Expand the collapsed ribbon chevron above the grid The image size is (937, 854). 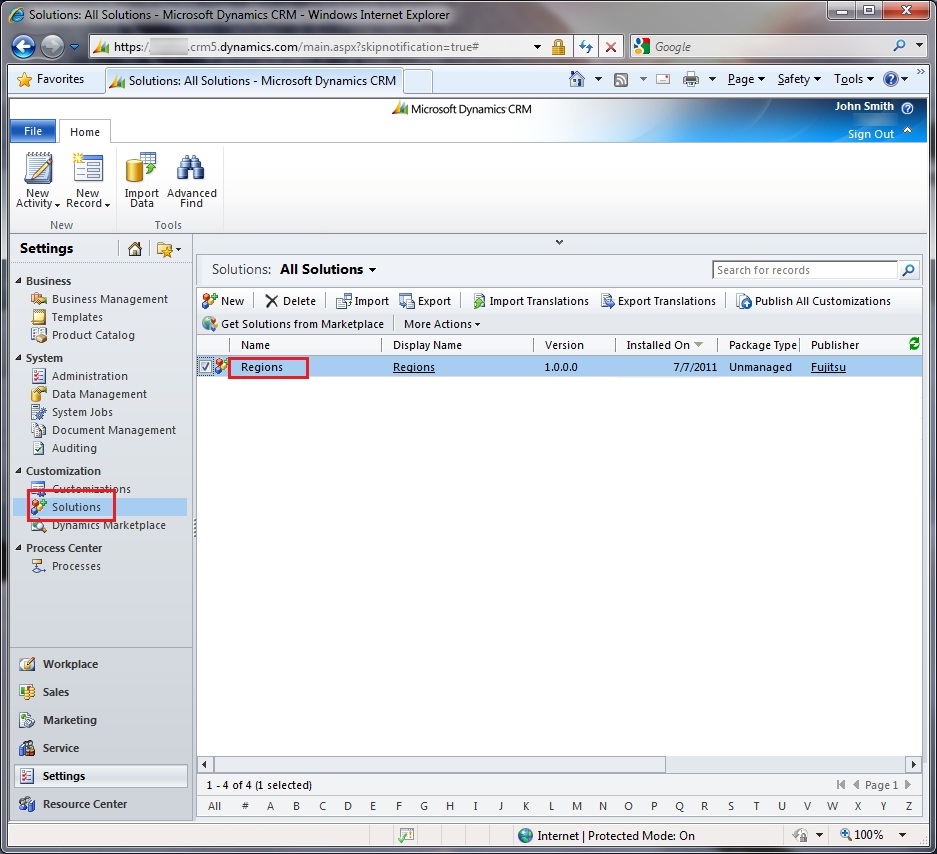tap(559, 242)
